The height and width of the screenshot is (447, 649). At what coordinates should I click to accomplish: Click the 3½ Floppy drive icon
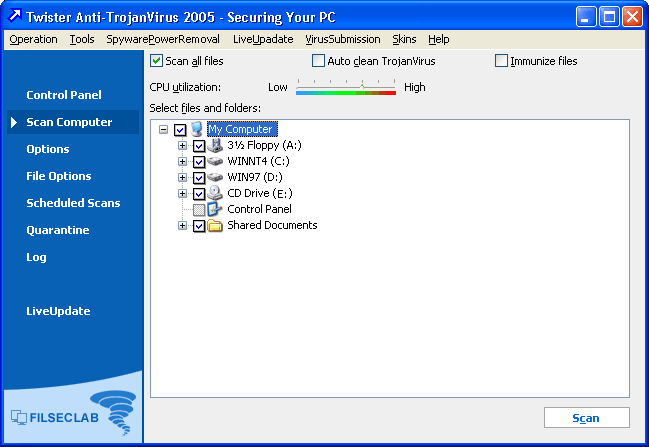[x=215, y=145]
